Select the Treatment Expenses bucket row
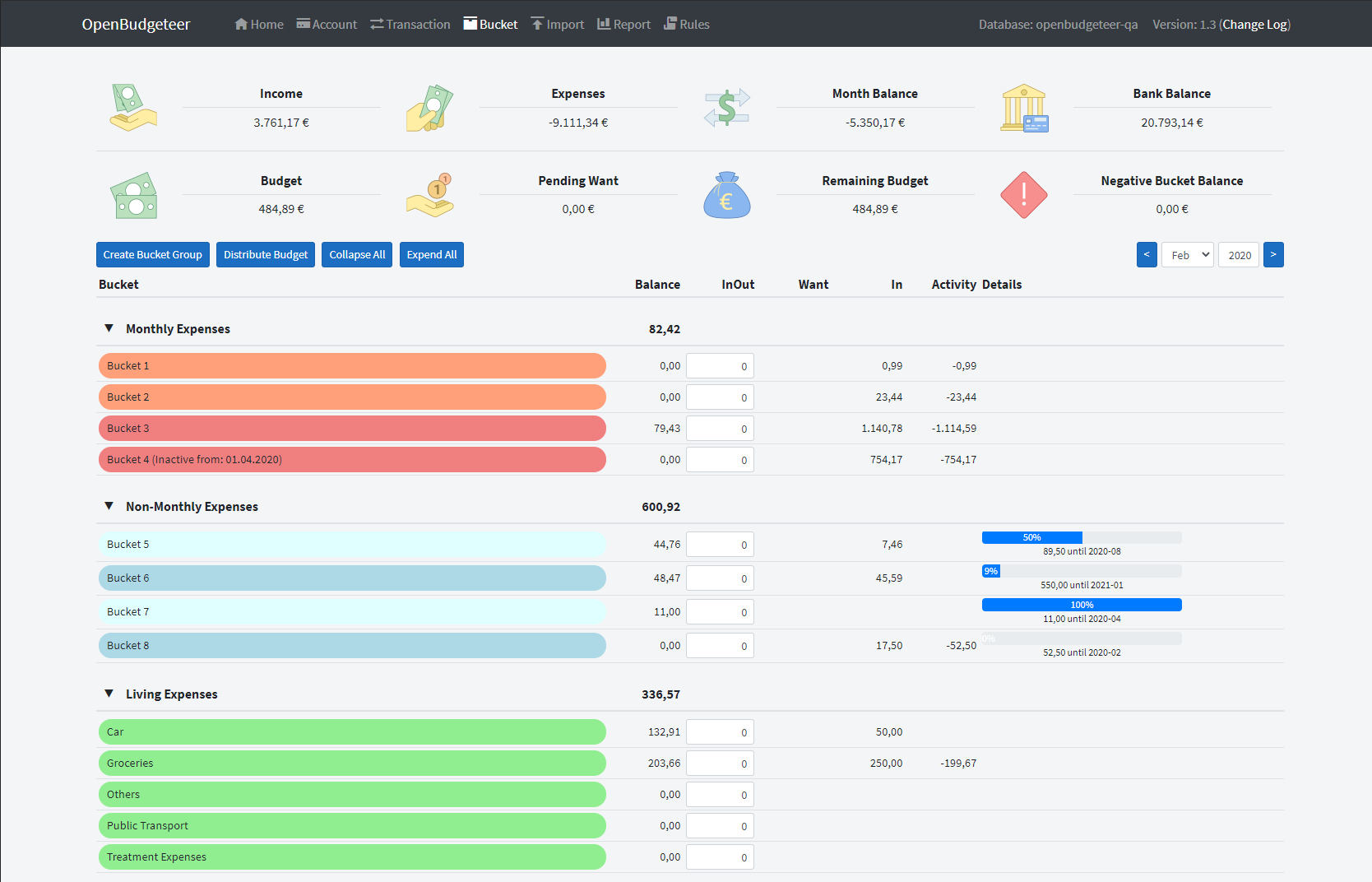Viewport: 1372px width, 882px height. tap(352, 857)
